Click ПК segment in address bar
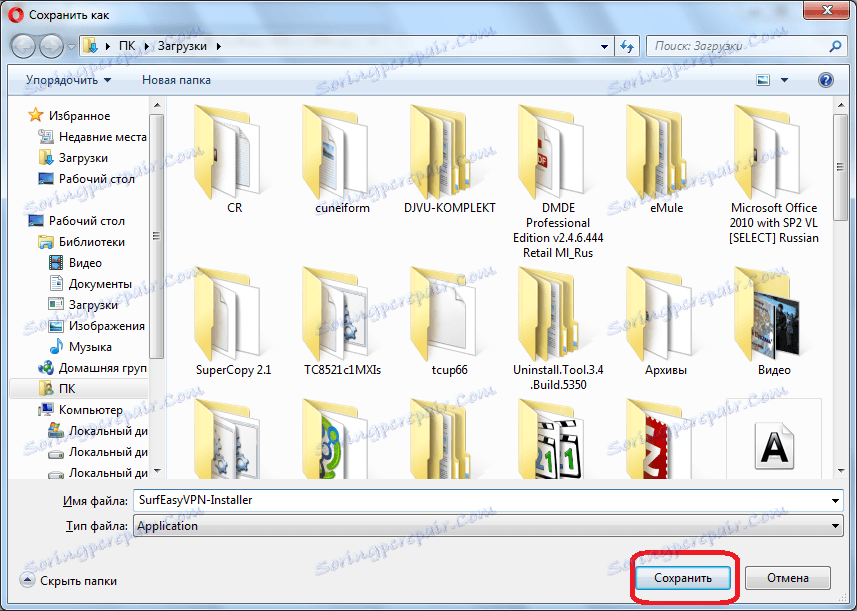The image size is (857, 611). [x=127, y=46]
